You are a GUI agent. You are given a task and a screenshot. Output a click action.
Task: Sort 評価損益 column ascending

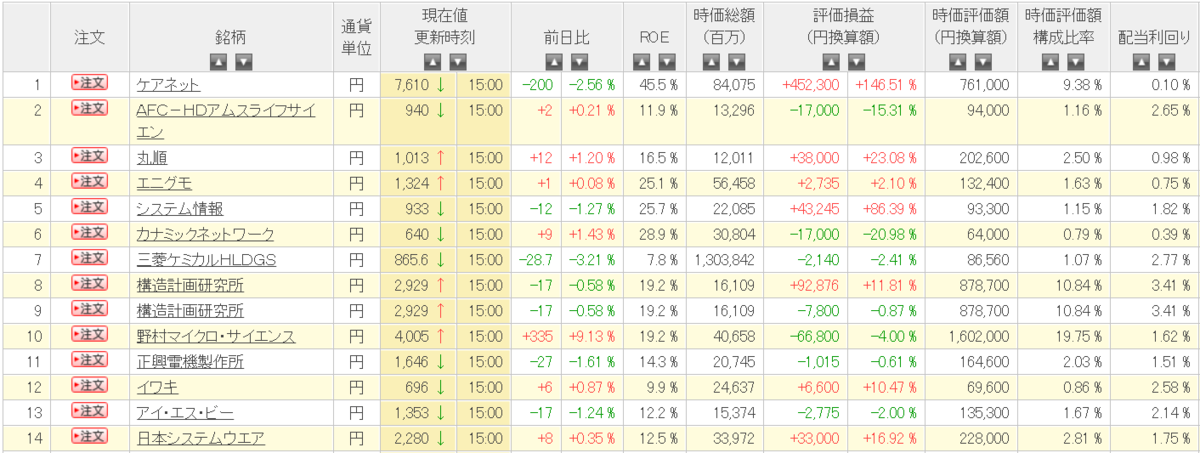pos(830,62)
